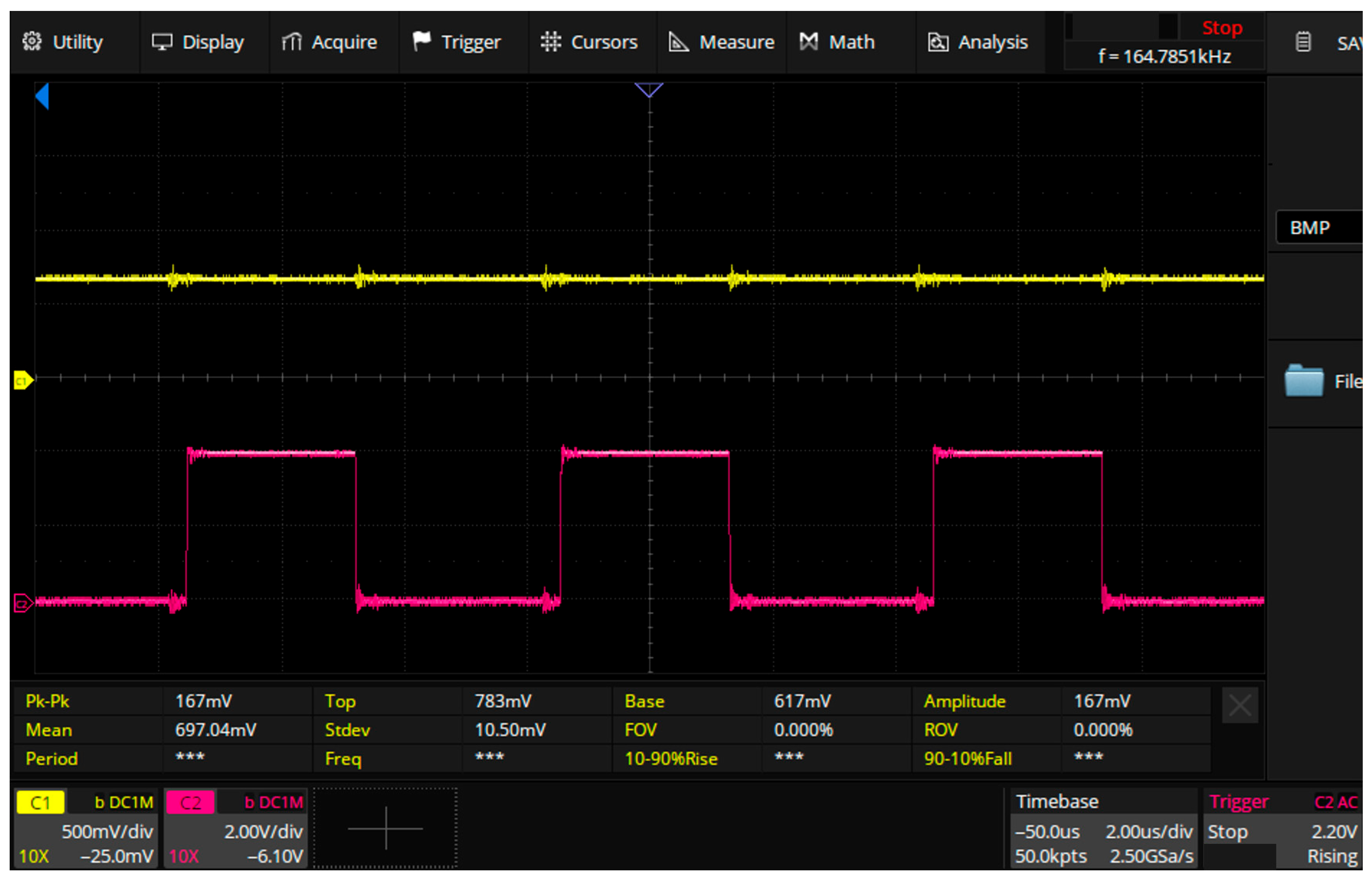The width and height of the screenshot is (1372, 880).
Task: Select the yellow C1 ground level marker
Action: click(x=23, y=381)
